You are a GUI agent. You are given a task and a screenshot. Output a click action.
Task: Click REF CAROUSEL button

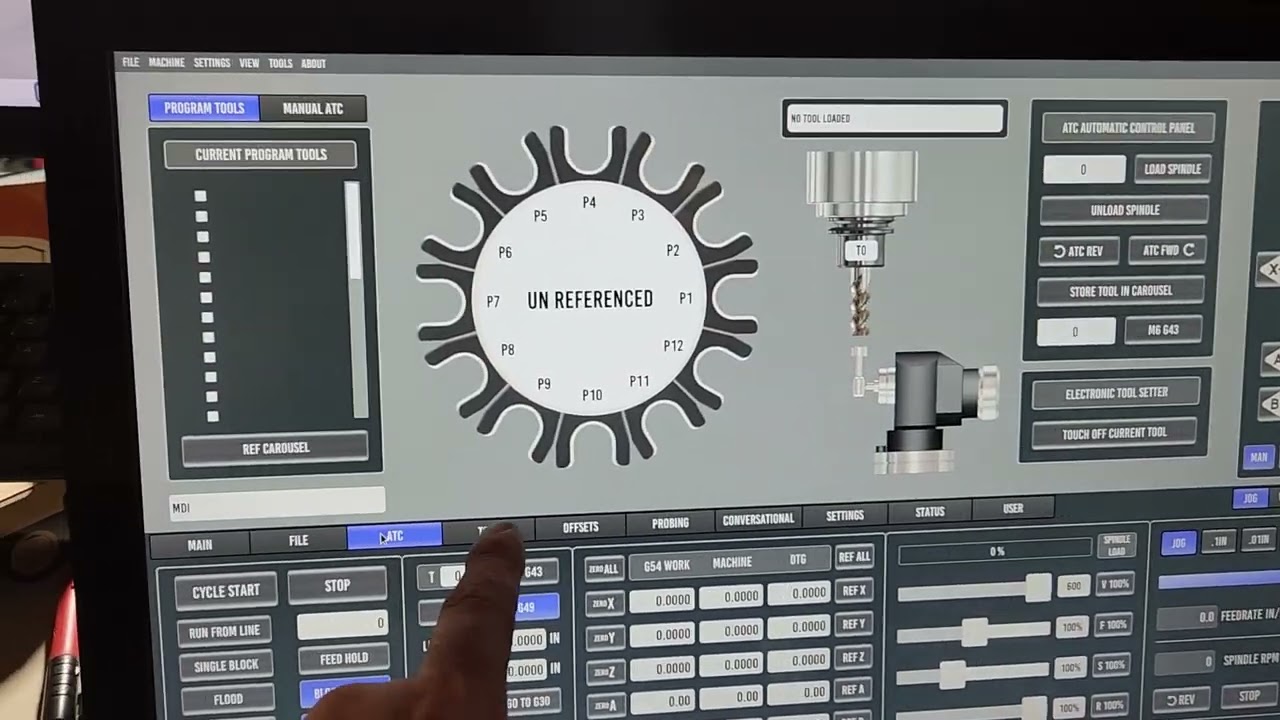[276, 448]
